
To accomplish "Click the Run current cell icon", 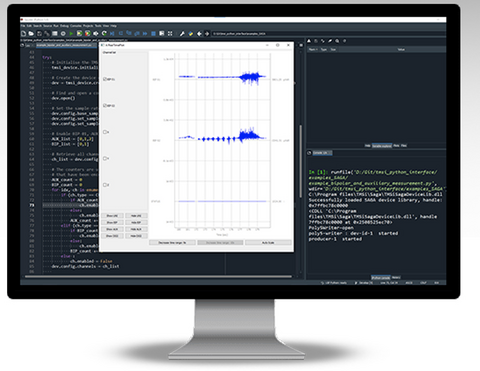I will tap(80, 34).
